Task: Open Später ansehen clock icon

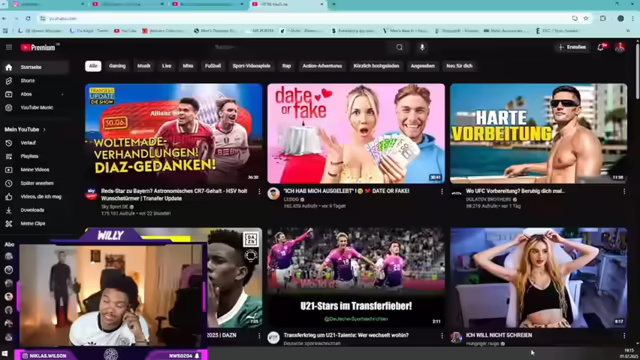Action: point(9,183)
